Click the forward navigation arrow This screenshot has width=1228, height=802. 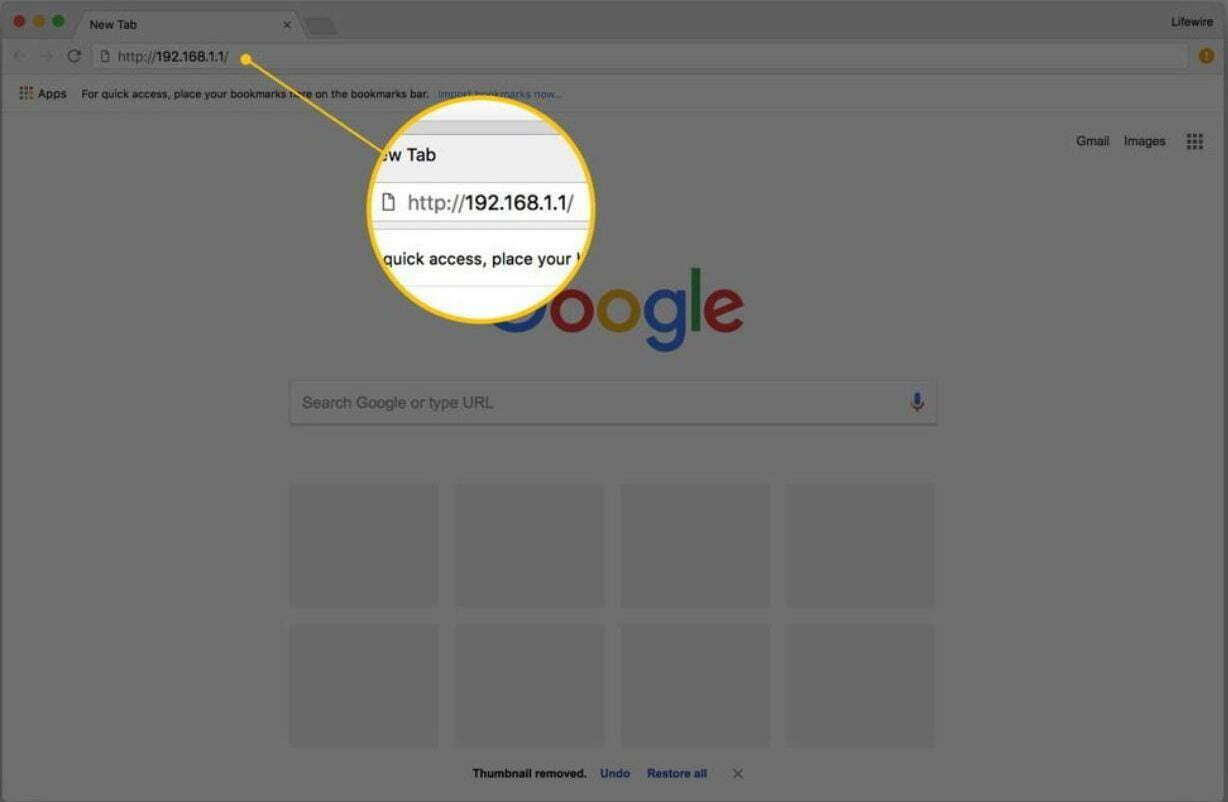tap(46, 56)
